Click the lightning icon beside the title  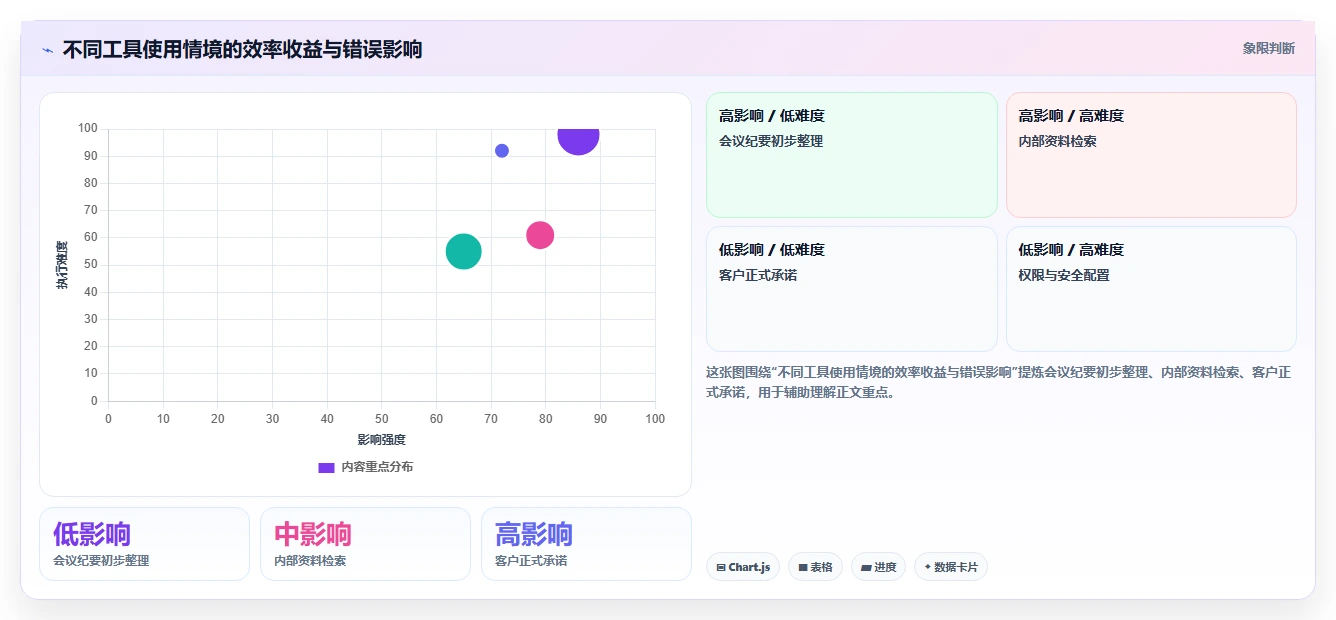(47, 49)
